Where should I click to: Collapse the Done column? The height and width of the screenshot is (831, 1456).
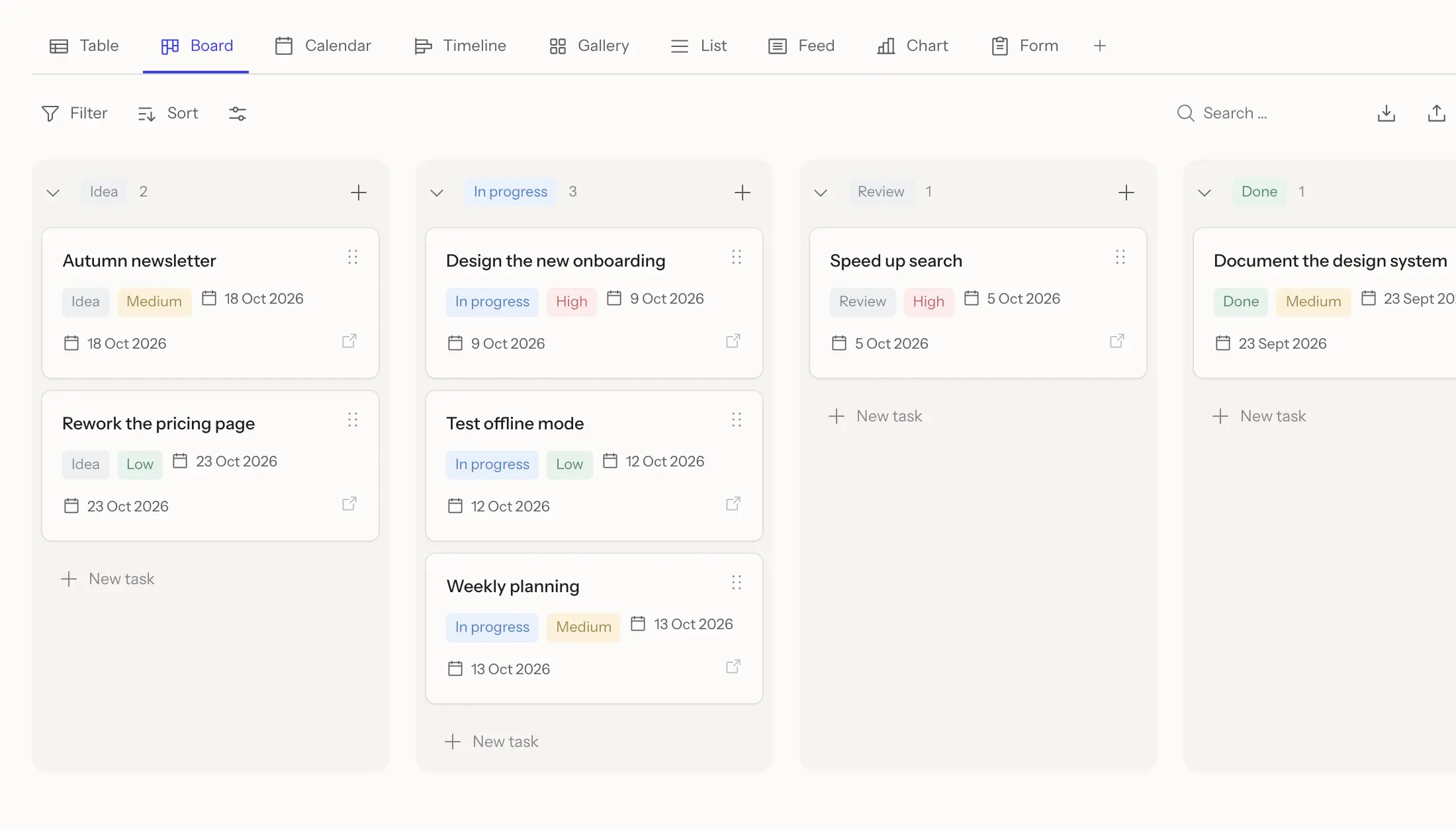click(1205, 193)
